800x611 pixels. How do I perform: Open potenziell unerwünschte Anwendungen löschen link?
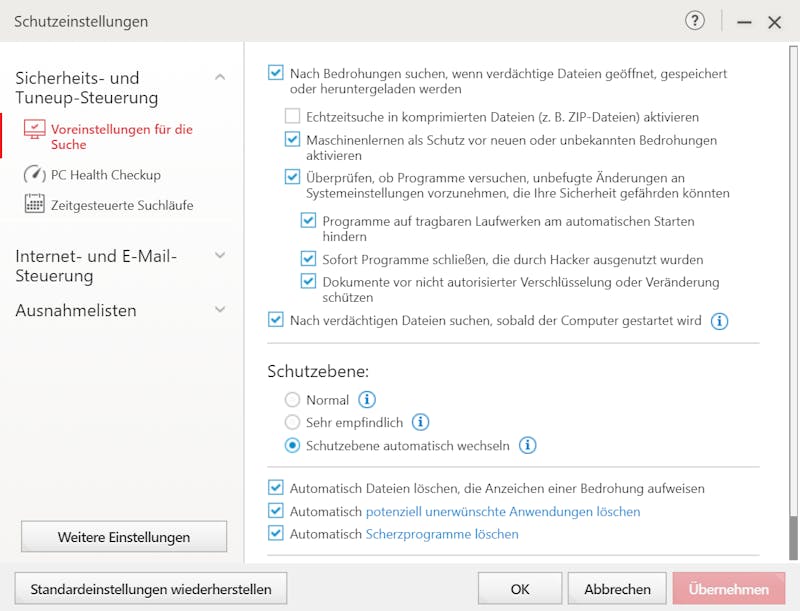click(x=503, y=511)
